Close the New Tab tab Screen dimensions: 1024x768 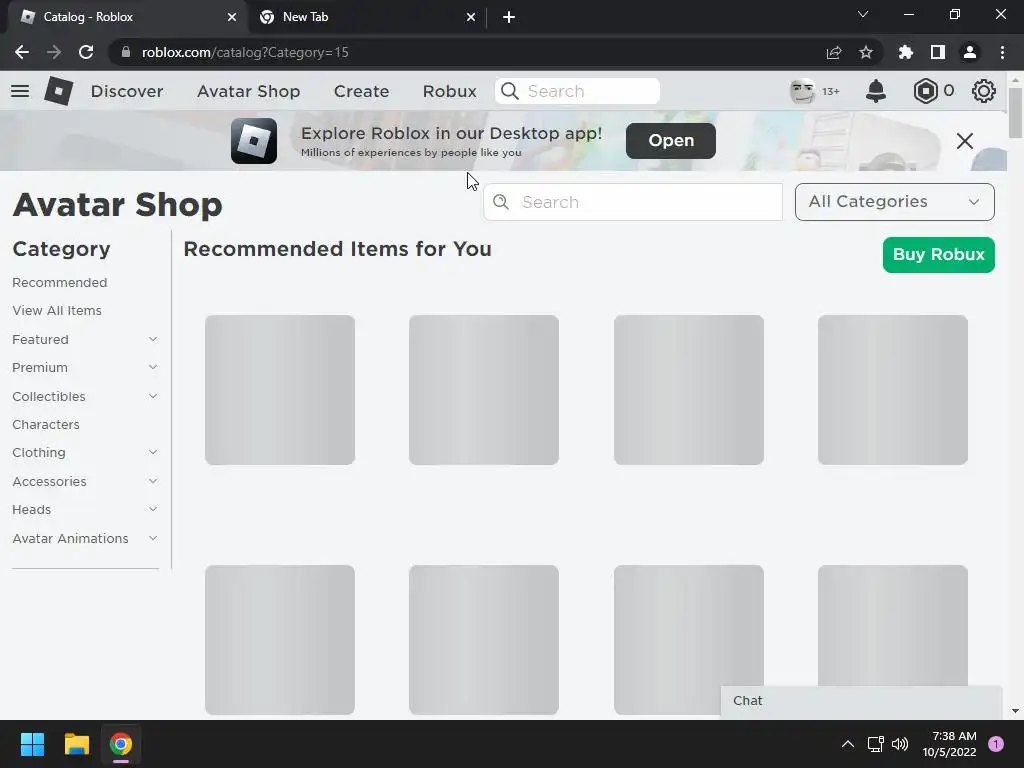(x=471, y=17)
